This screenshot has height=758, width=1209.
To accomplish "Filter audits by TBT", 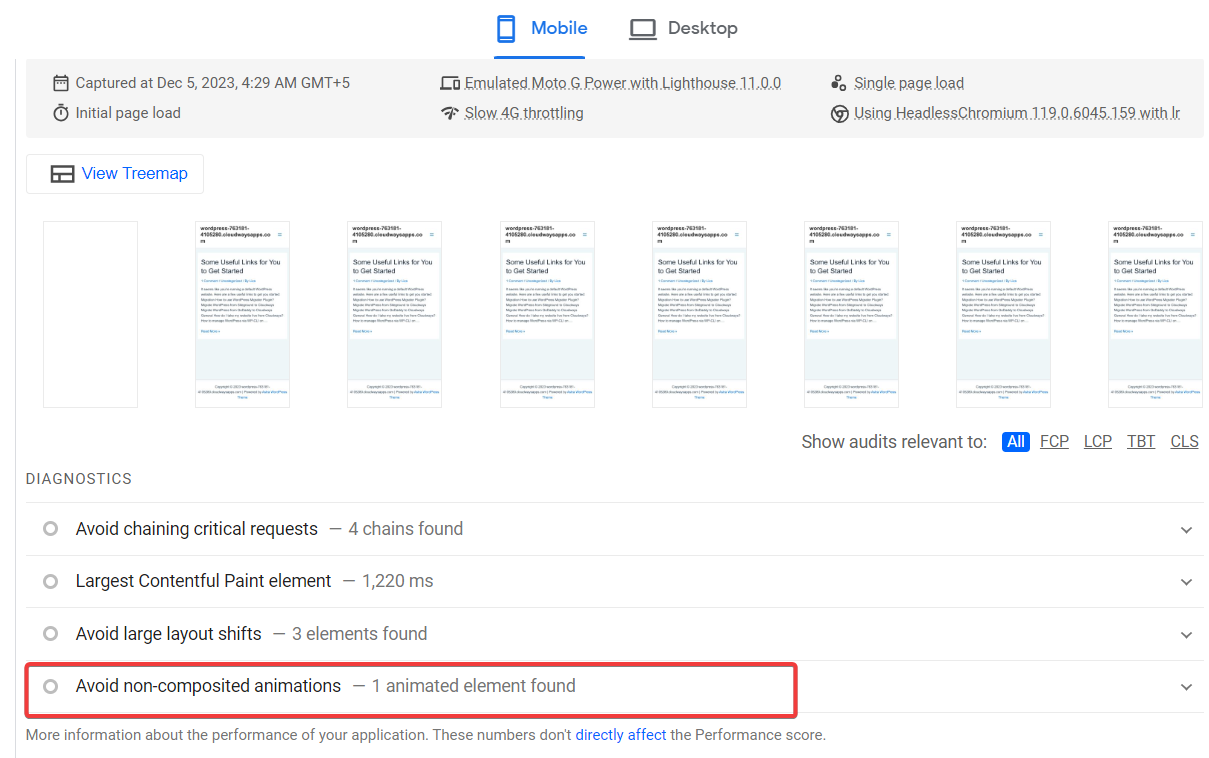I will click(1141, 441).
